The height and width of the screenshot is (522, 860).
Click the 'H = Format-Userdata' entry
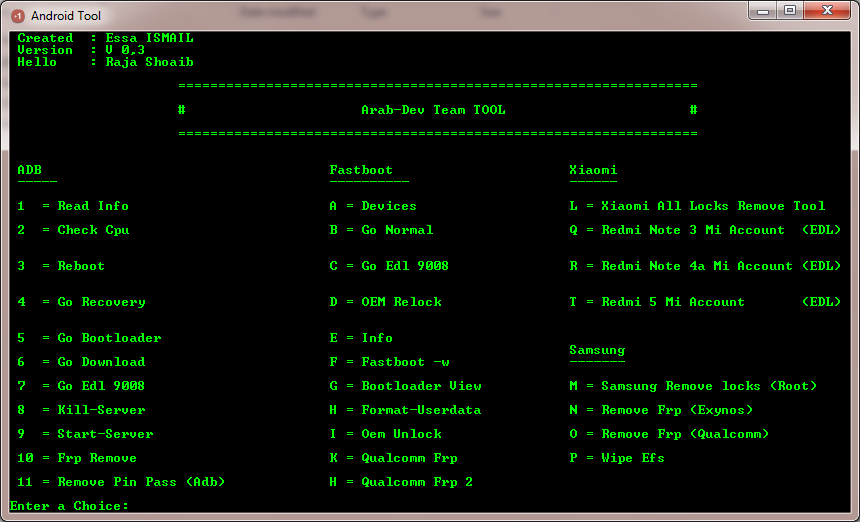click(x=405, y=410)
